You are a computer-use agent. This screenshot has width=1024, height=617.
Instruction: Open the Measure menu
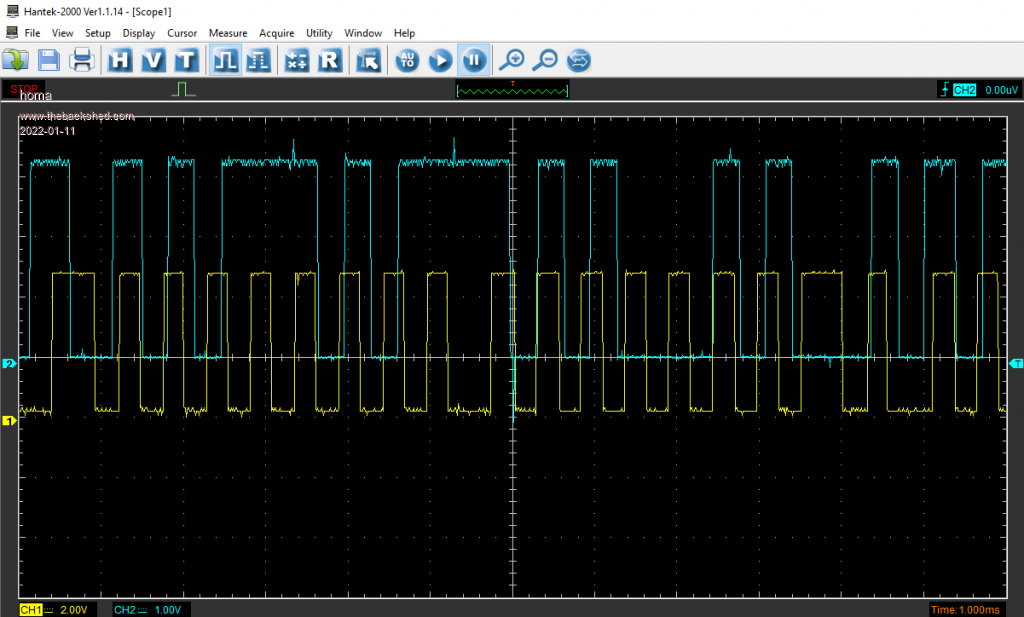coord(228,33)
